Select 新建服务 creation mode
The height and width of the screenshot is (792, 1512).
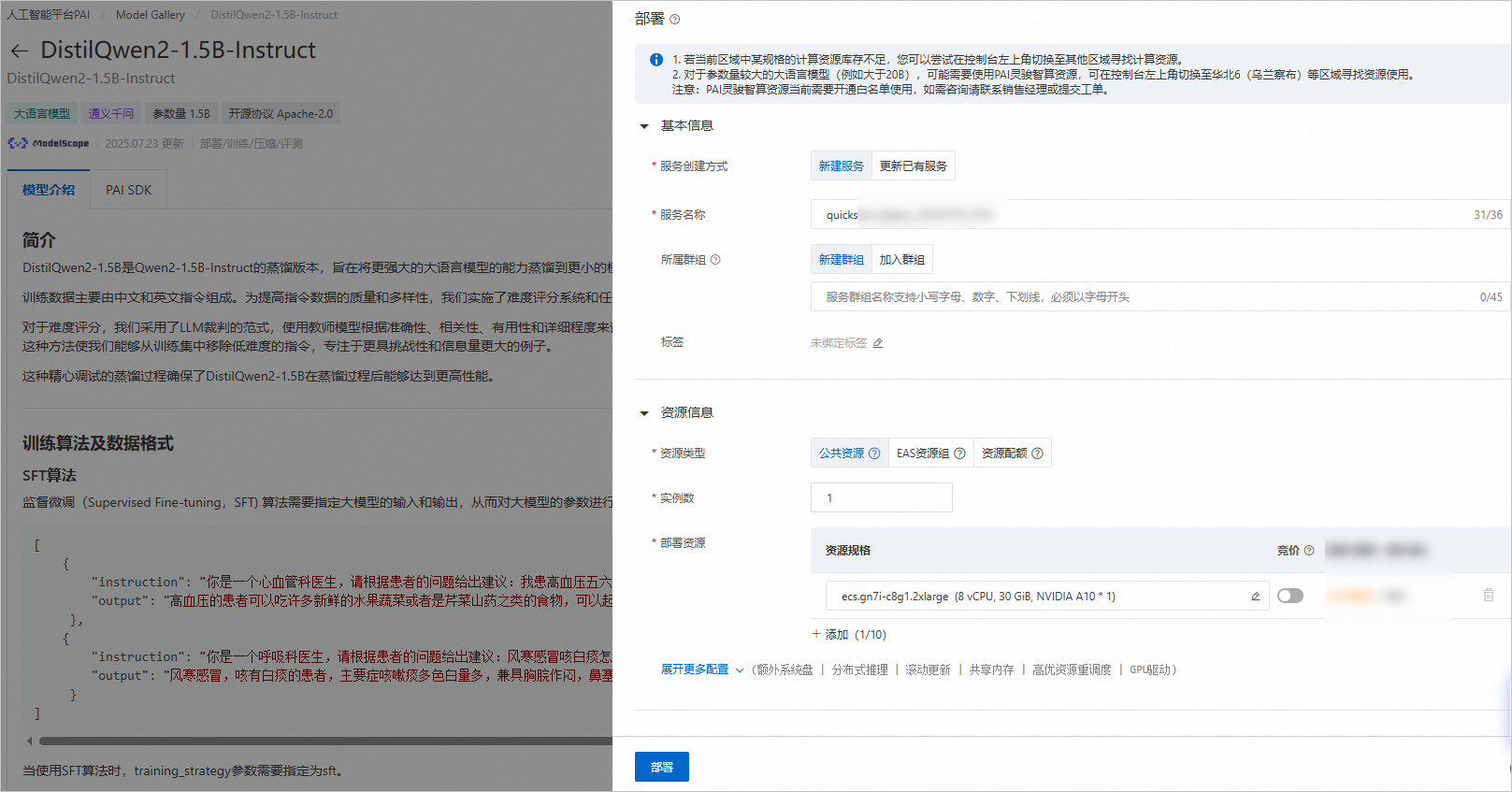[842, 166]
